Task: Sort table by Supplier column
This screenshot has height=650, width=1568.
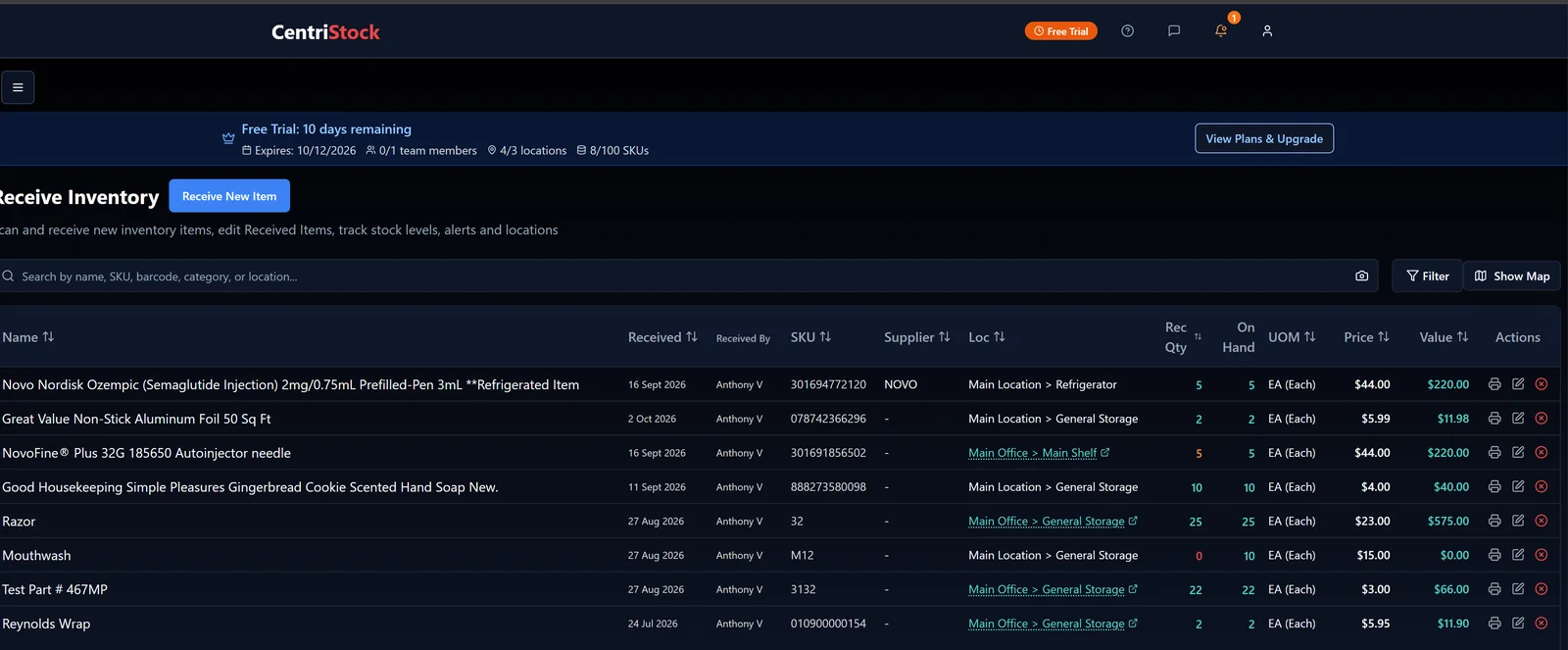Action: 916,337
